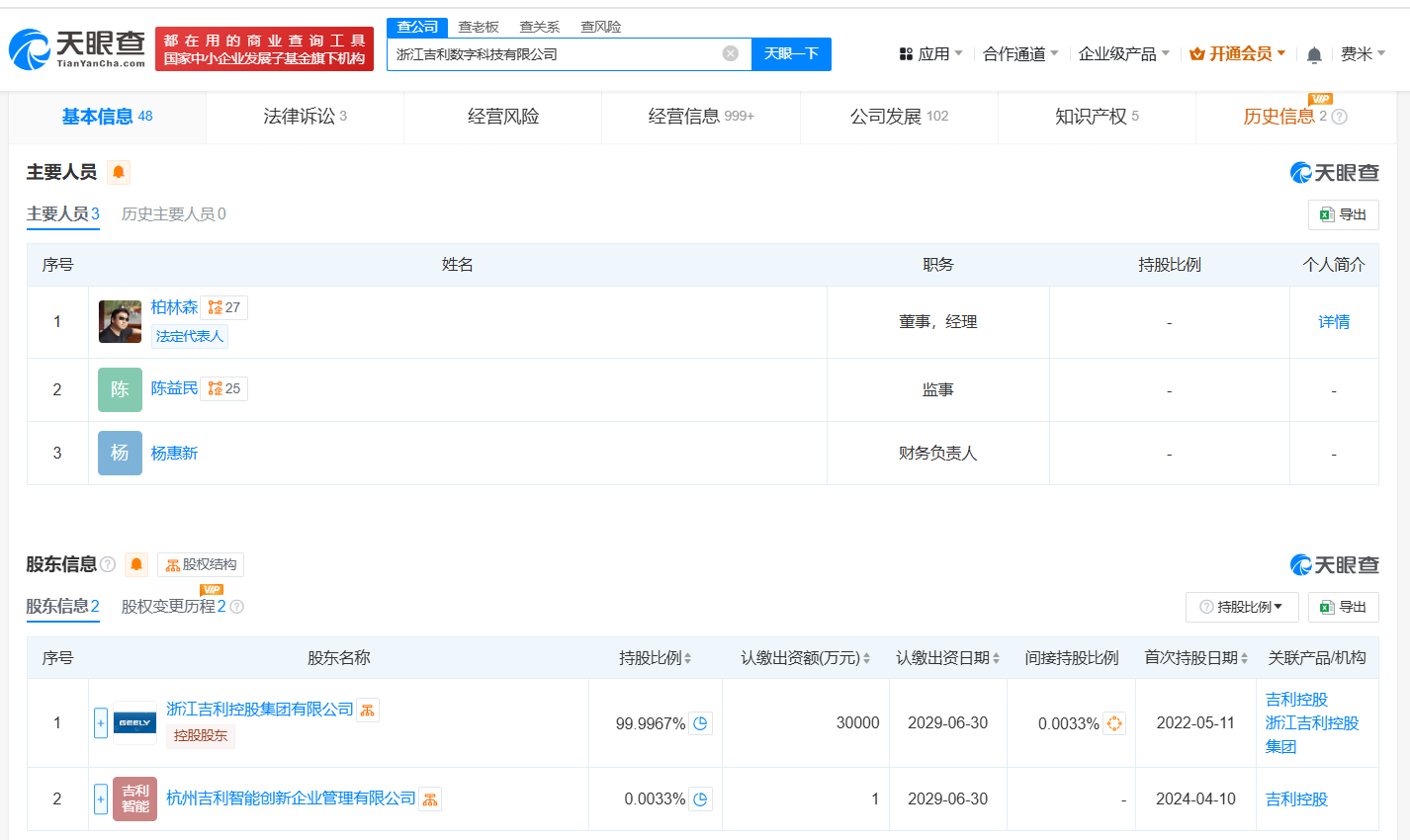Image resolution: width=1410 pixels, height=840 pixels.
Task: Open the 应用 dropdown menu
Action: 930,54
